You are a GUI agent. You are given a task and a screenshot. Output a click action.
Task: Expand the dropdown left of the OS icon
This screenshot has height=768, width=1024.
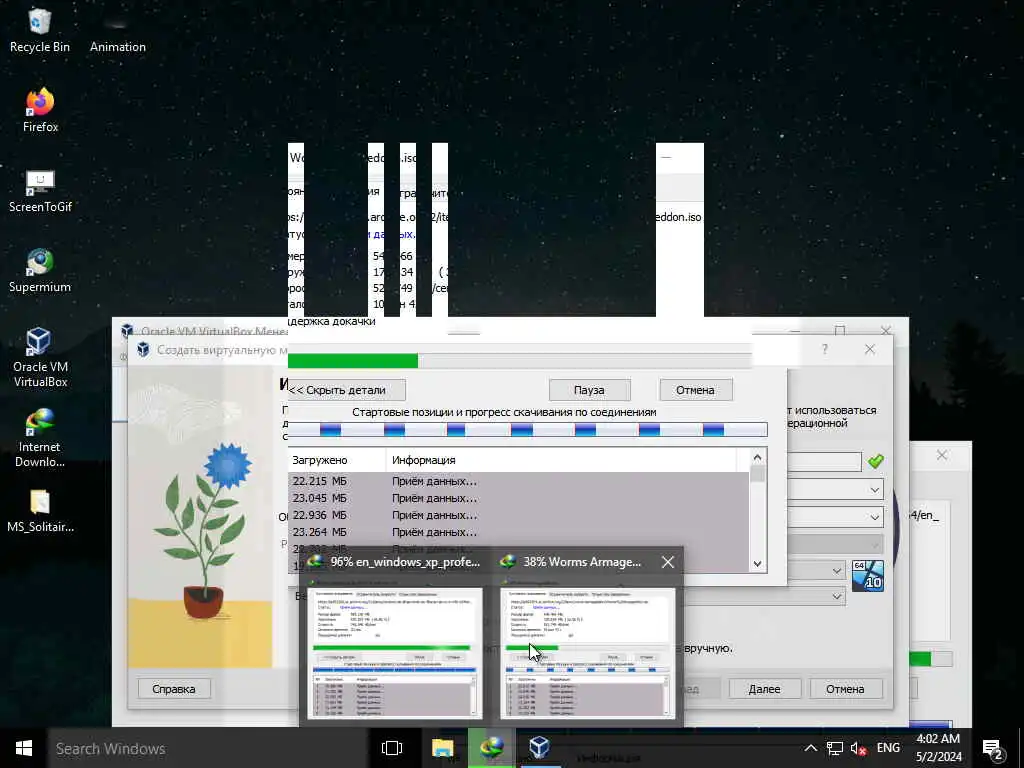(x=837, y=570)
